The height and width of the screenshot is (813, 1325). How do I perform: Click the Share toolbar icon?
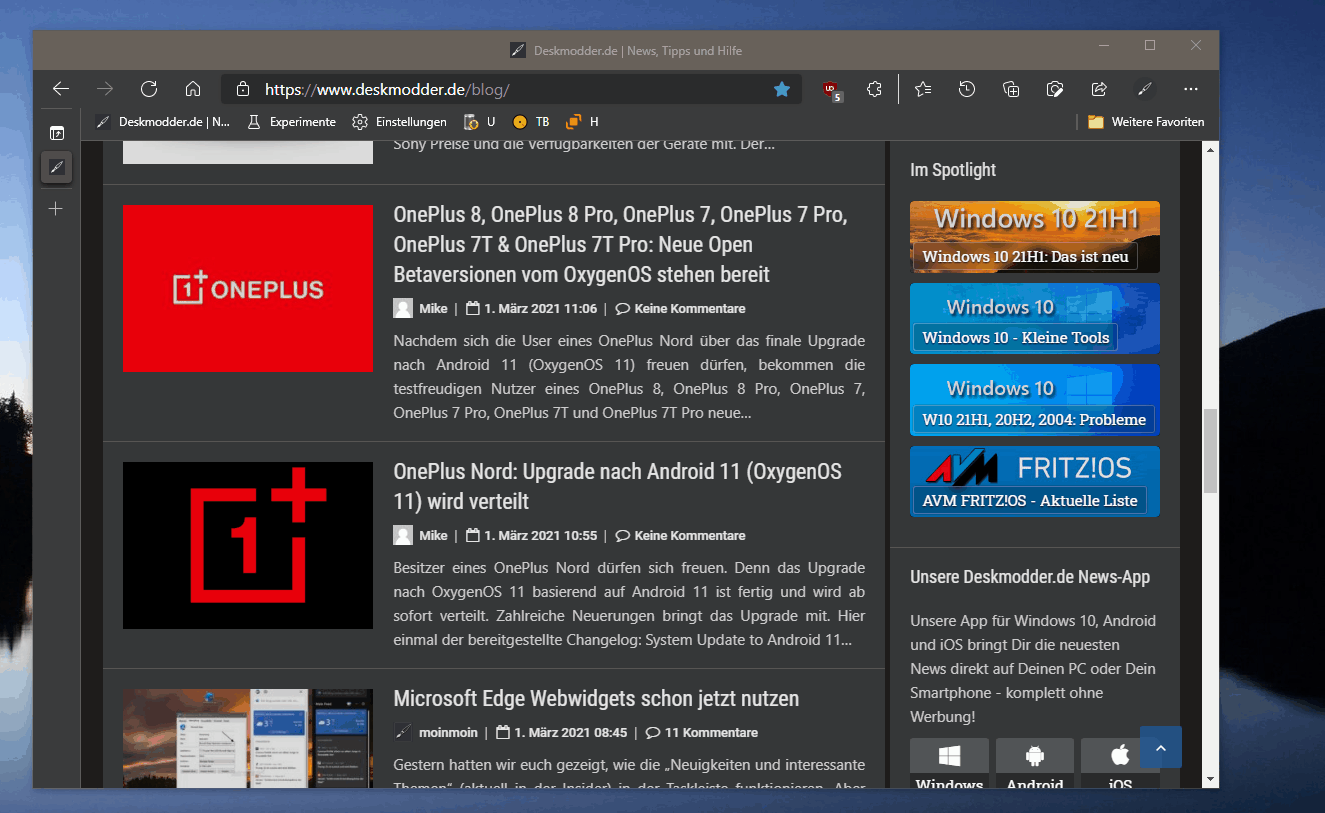[x=1099, y=89]
